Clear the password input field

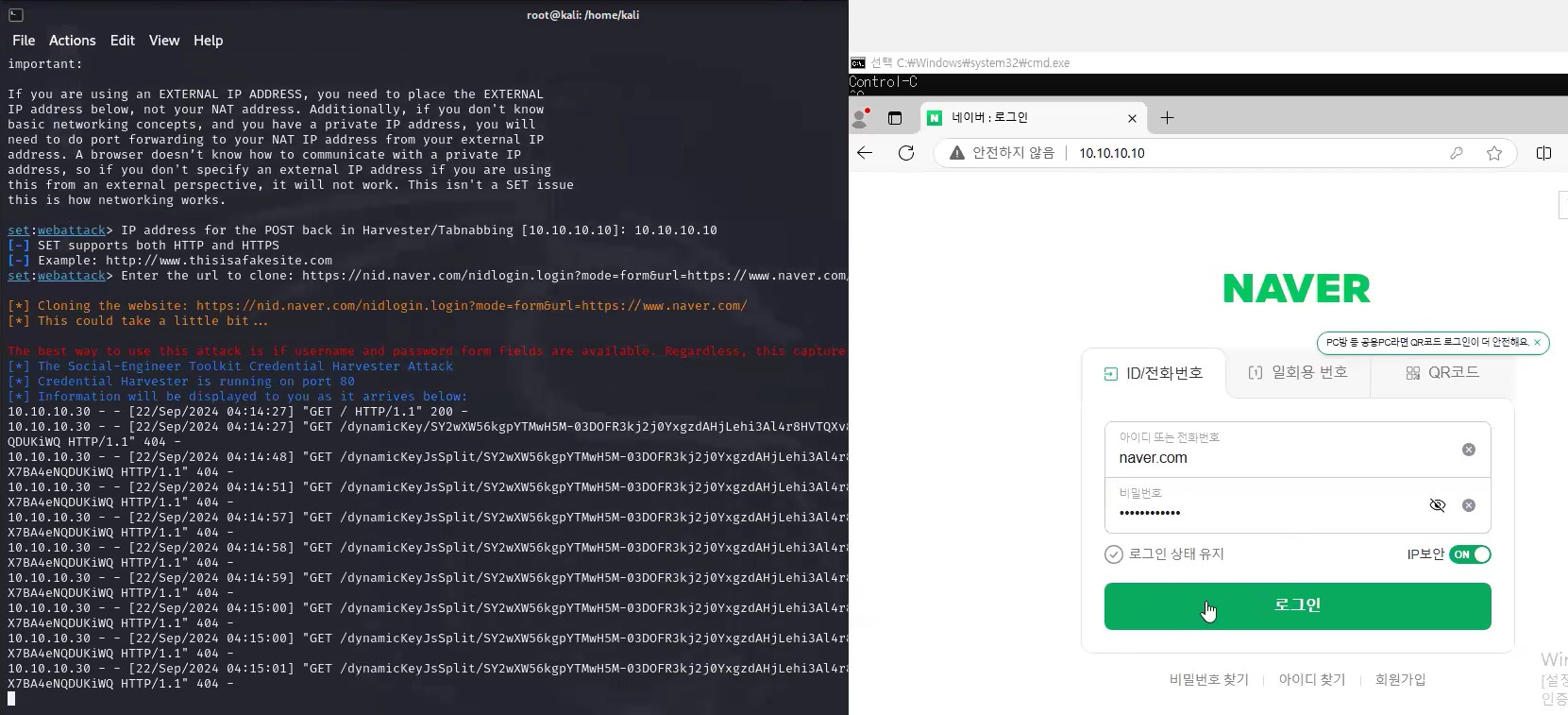(x=1469, y=505)
